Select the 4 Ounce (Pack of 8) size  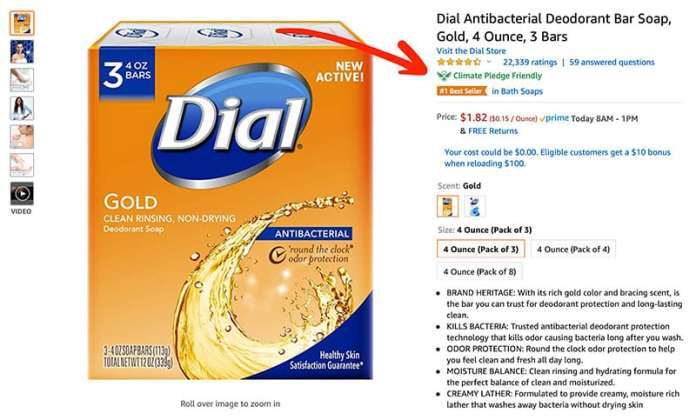coord(479,272)
